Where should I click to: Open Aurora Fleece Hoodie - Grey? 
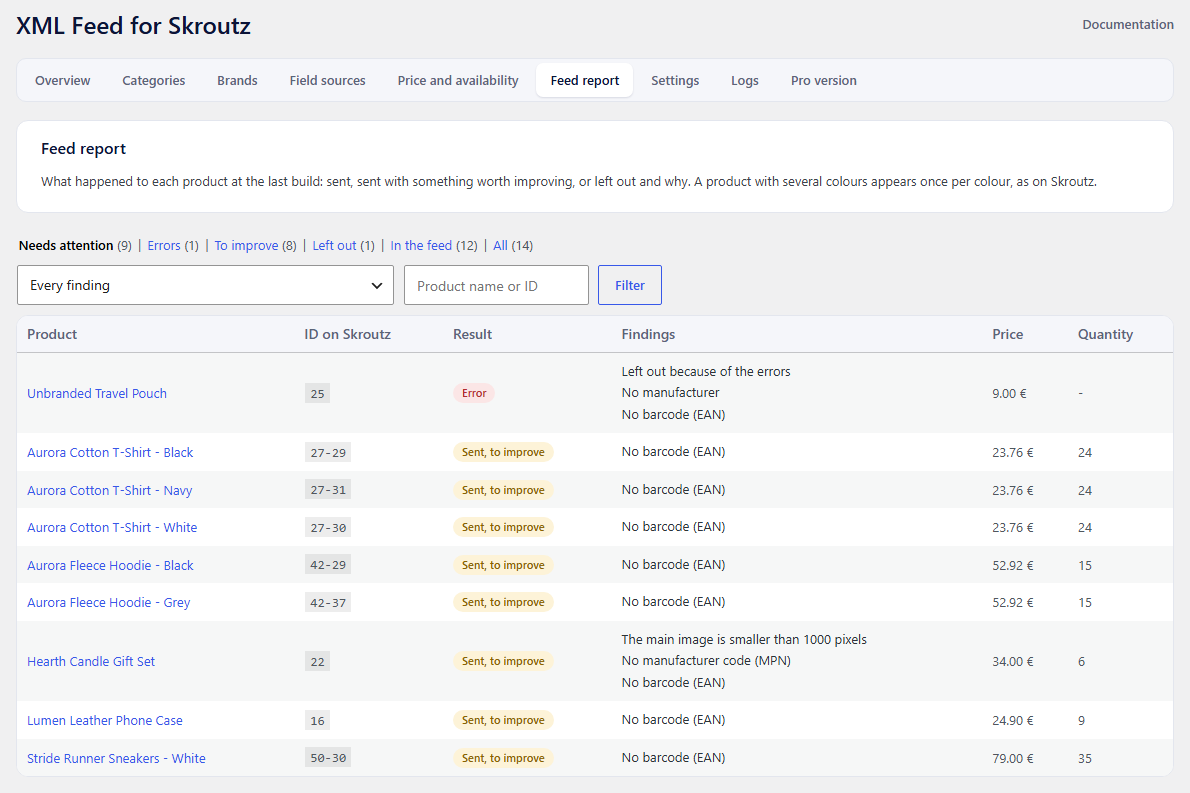click(109, 603)
